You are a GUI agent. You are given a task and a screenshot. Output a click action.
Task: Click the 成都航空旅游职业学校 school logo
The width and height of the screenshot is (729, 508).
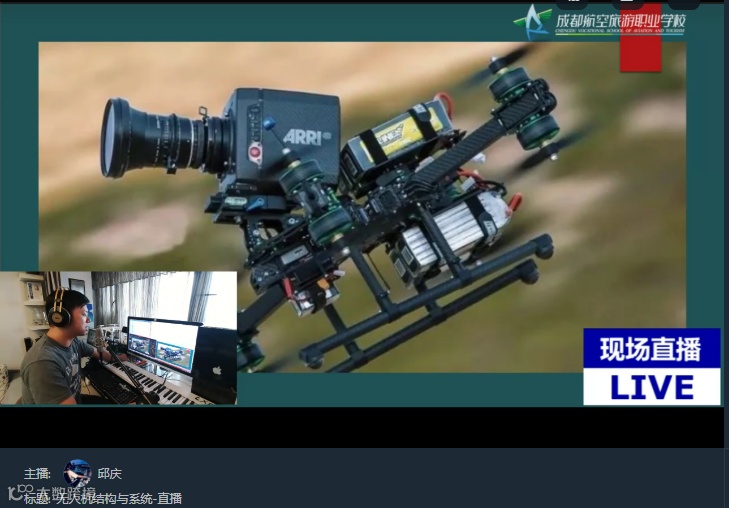600,22
